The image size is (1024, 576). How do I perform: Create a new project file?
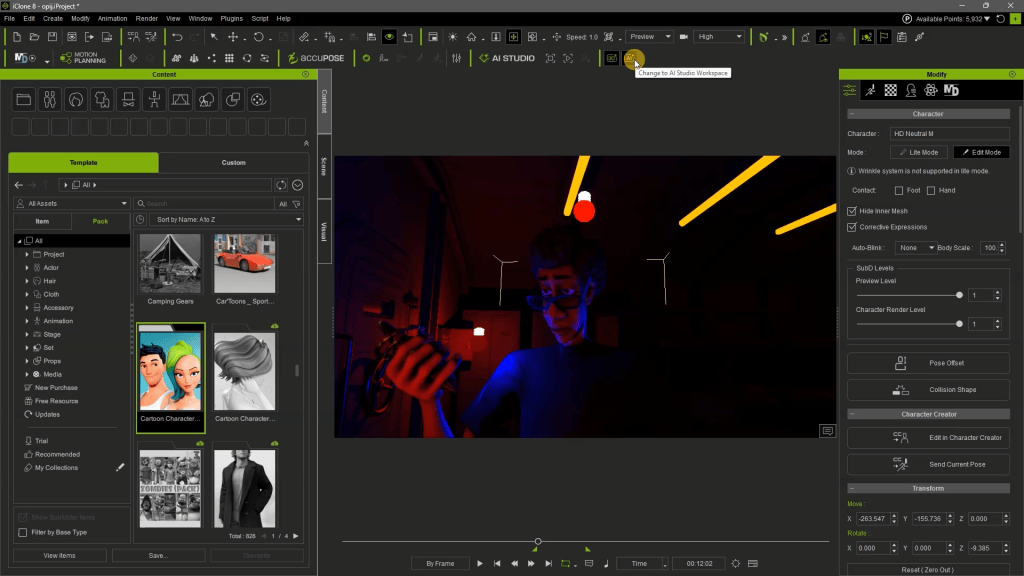[17, 37]
